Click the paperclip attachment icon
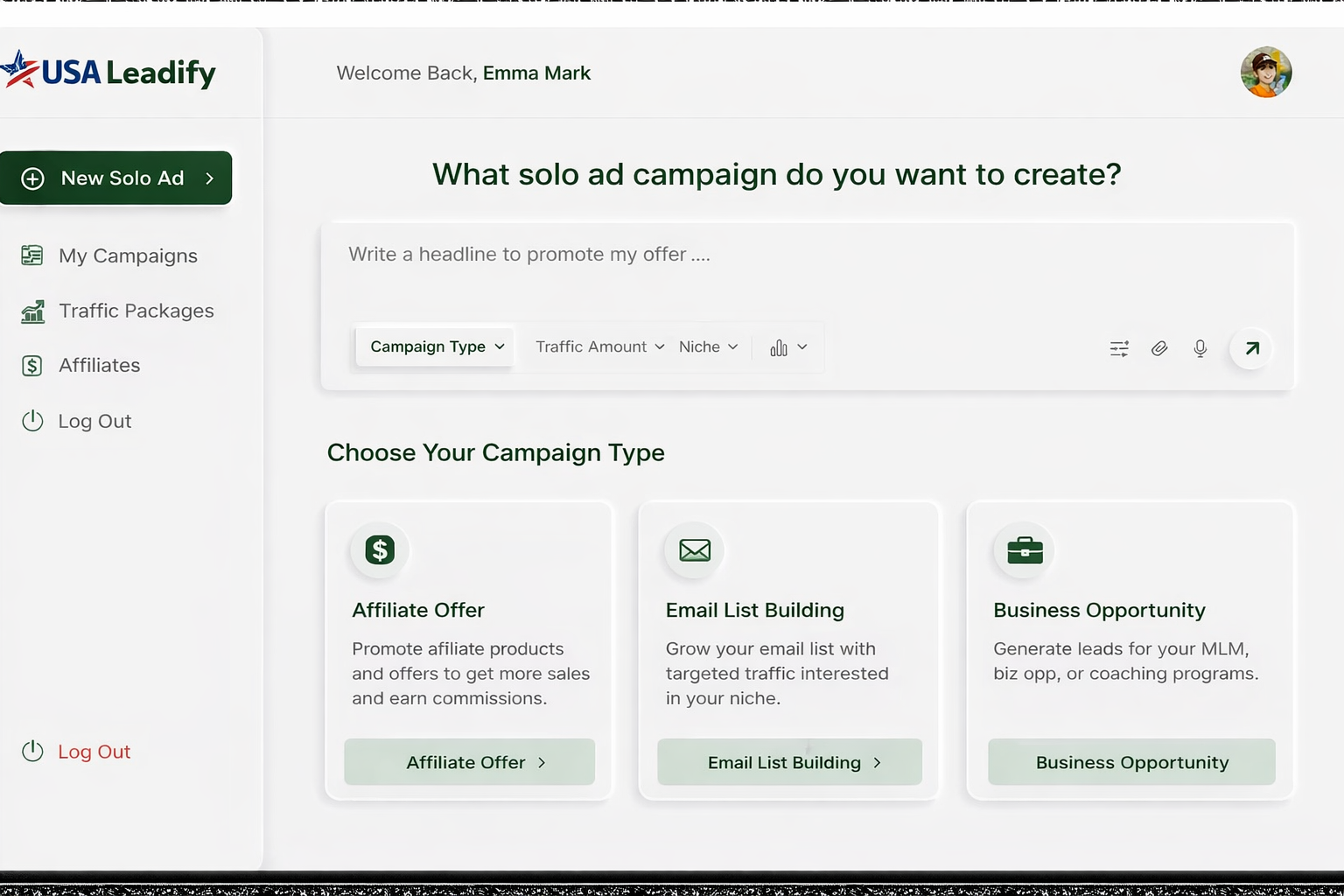This screenshot has height=896, width=1344. [1159, 349]
